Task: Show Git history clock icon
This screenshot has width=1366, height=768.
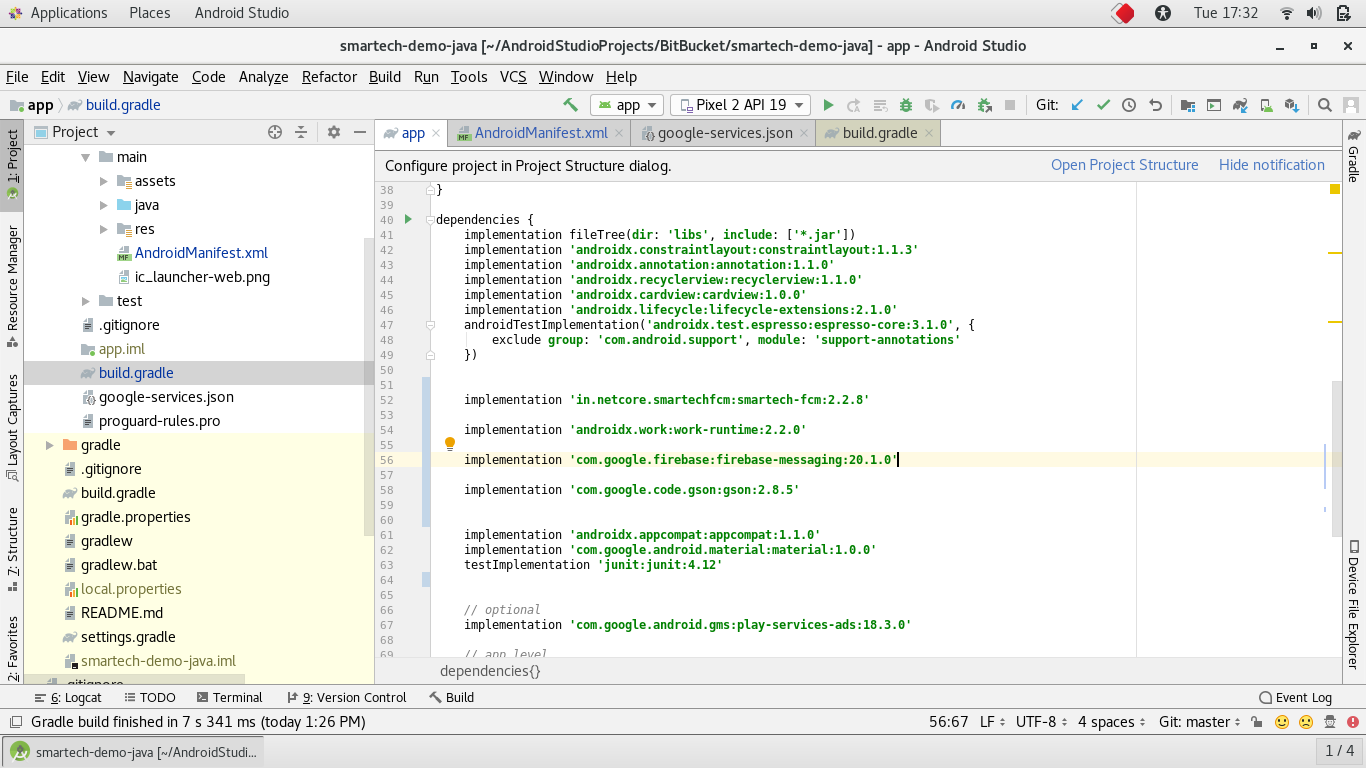Action: [x=1129, y=105]
